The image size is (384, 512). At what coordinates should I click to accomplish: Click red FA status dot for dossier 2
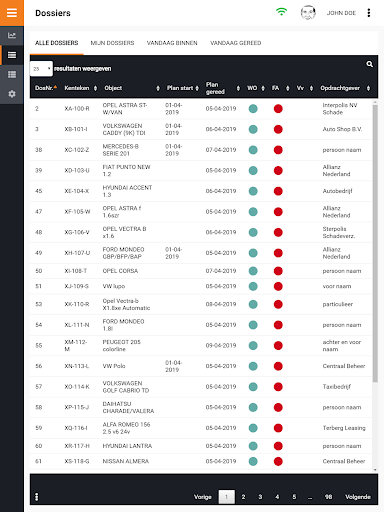click(x=278, y=109)
